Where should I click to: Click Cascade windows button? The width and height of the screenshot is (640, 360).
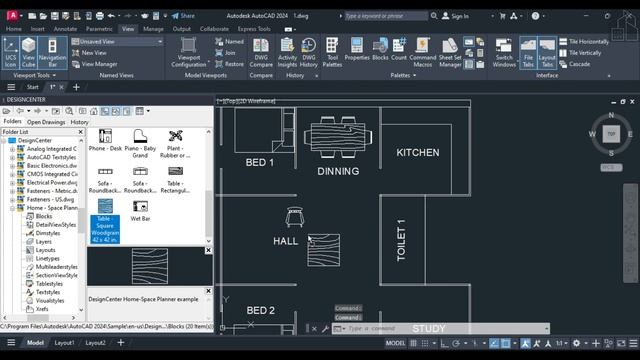click(x=575, y=64)
